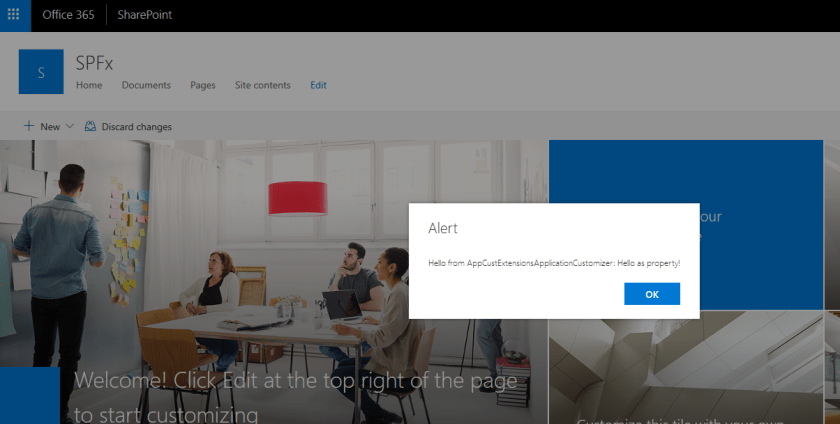Go to the Documents navigation link
Viewport: 840px width, 424px height.
pos(146,85)
